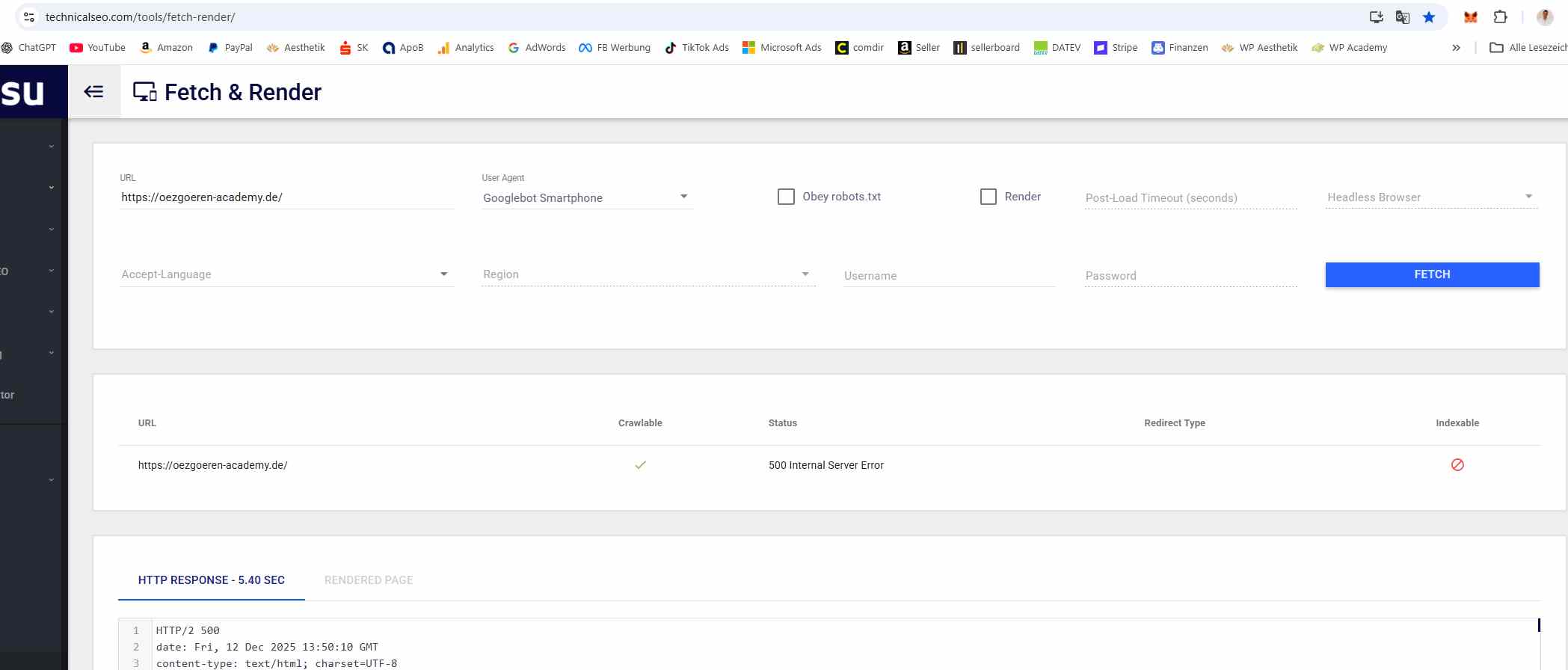Open the TikTok Ads bookmark
Screen dimensions: 1568x670
(696, 48)
